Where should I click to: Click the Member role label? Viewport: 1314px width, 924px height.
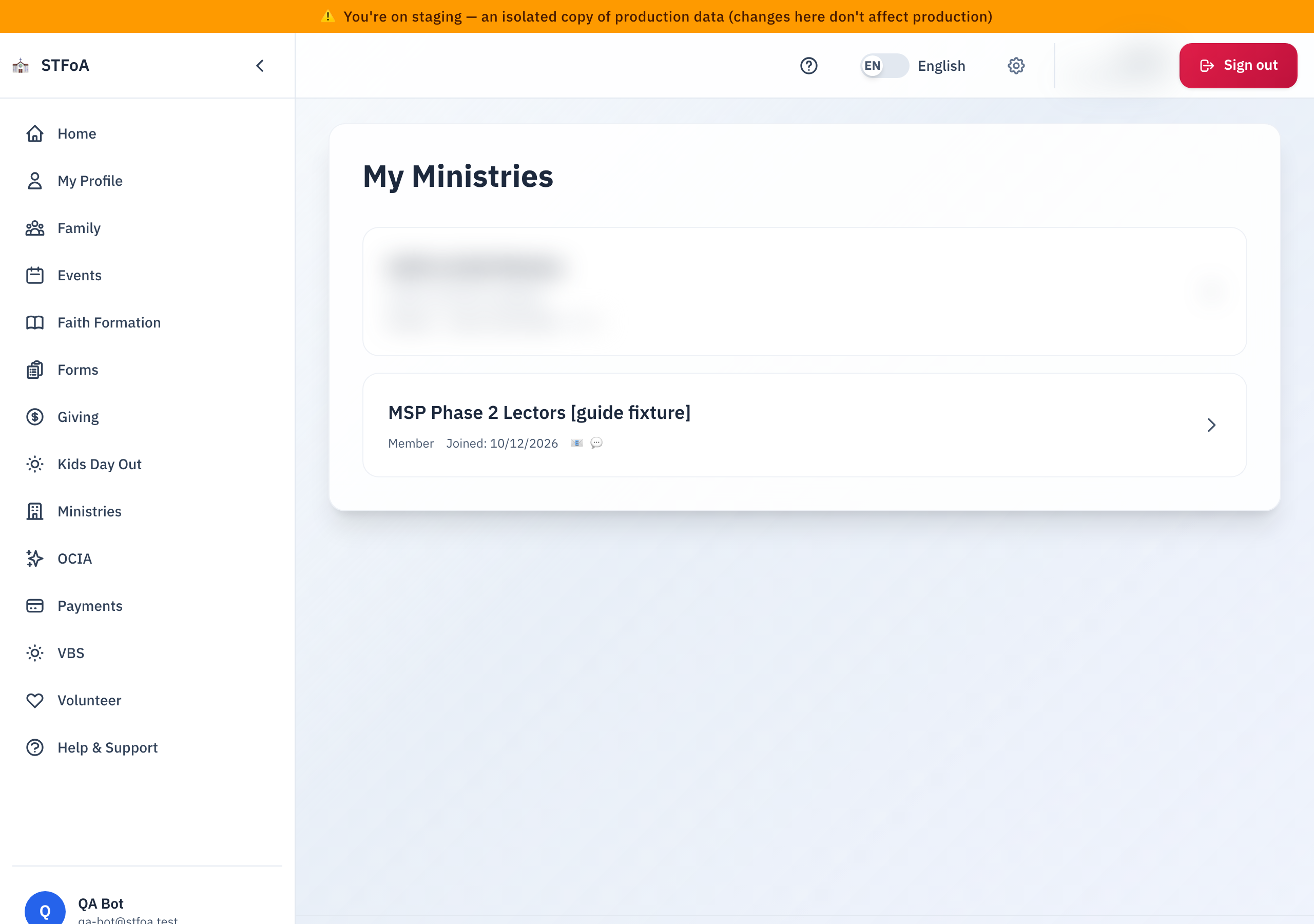click(411, 443)
